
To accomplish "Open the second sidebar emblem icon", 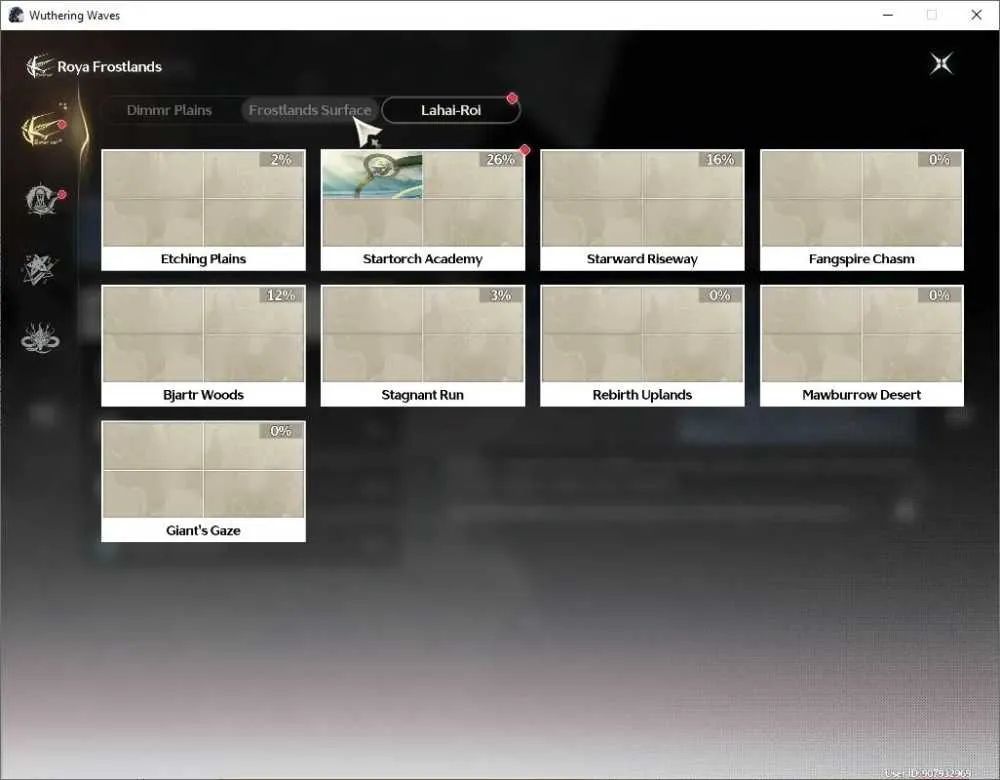I will point(42,199).
